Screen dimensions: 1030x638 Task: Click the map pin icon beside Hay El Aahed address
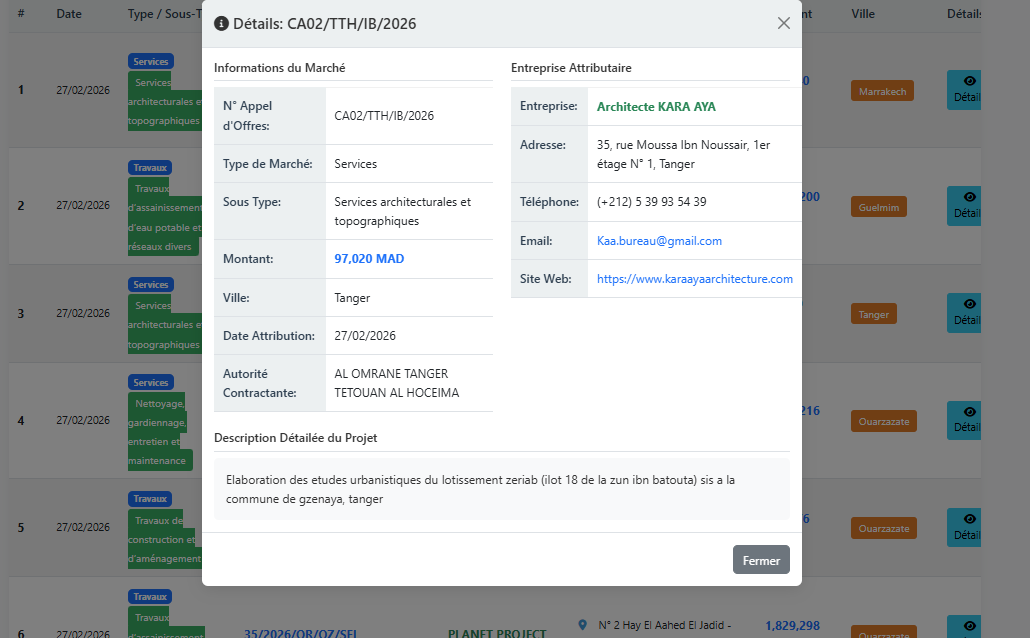(583, 625)
